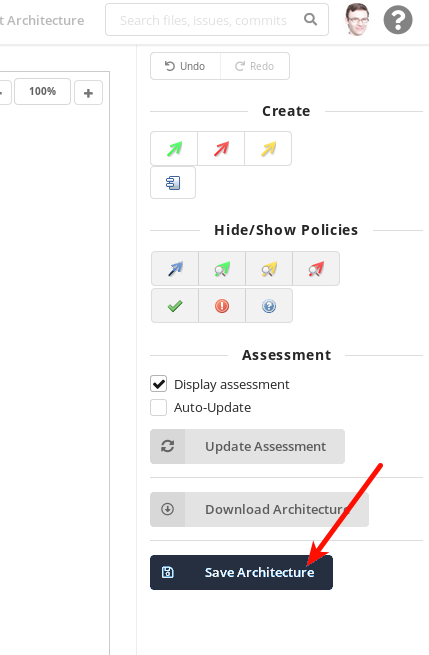Toggle red exclamation violation filter
The width and height of the screenshot is (429, 655).
pos(222,306)
